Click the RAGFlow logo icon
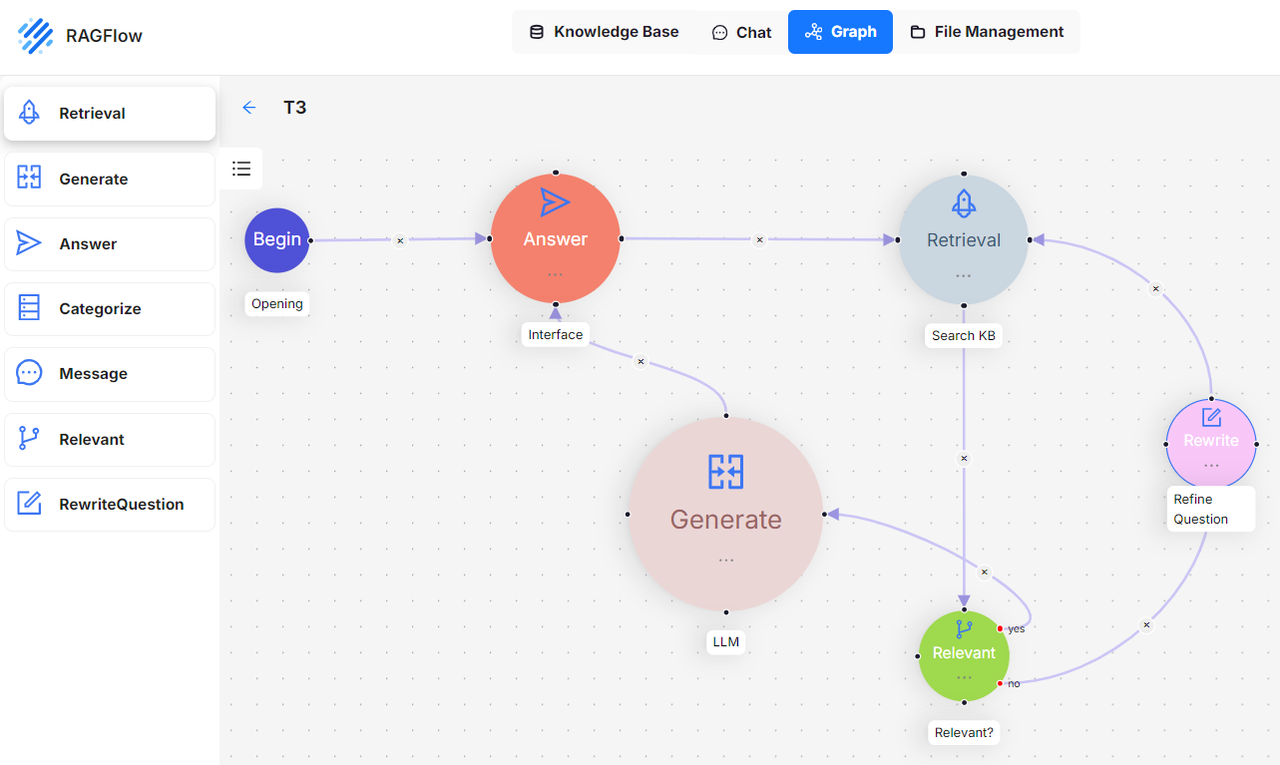The image size is (1280, 765). [36, 35]
